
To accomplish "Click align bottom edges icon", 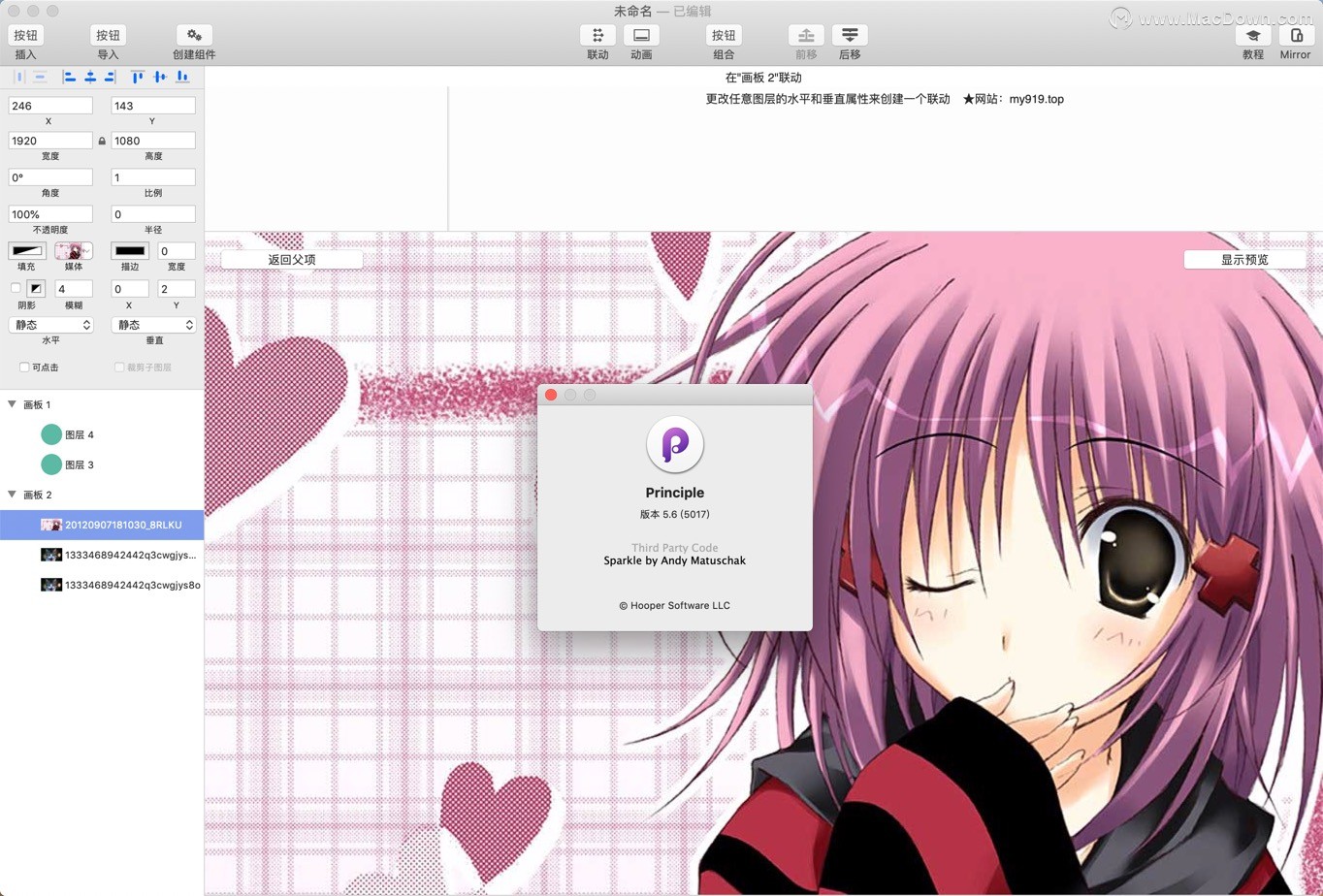I will coord(181,77).
